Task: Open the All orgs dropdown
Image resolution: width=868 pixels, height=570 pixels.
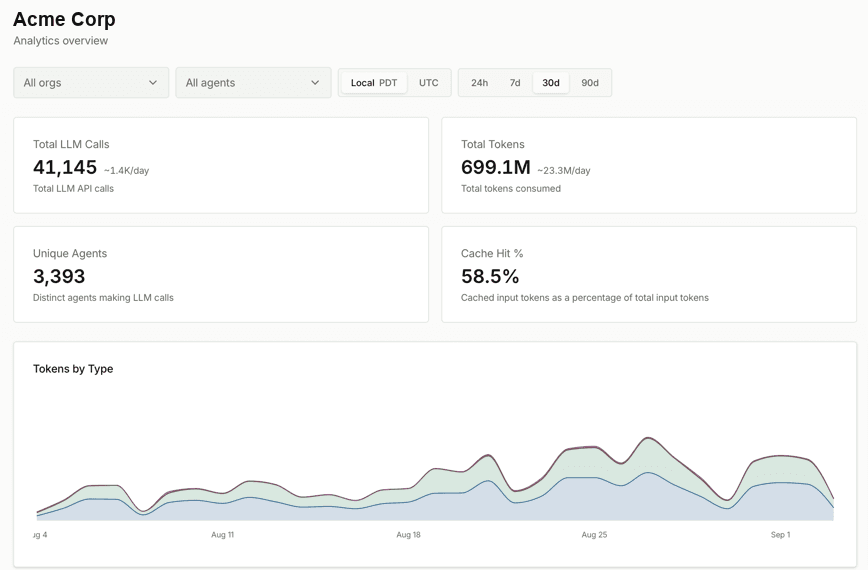Action: tap(91, 82)
